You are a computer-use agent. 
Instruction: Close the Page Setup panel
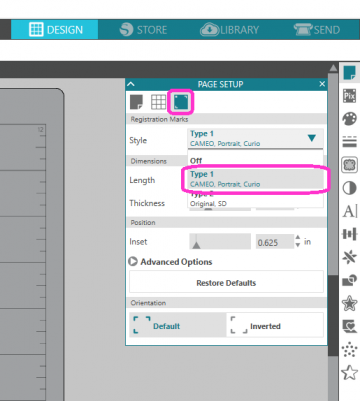coord(322,84)
